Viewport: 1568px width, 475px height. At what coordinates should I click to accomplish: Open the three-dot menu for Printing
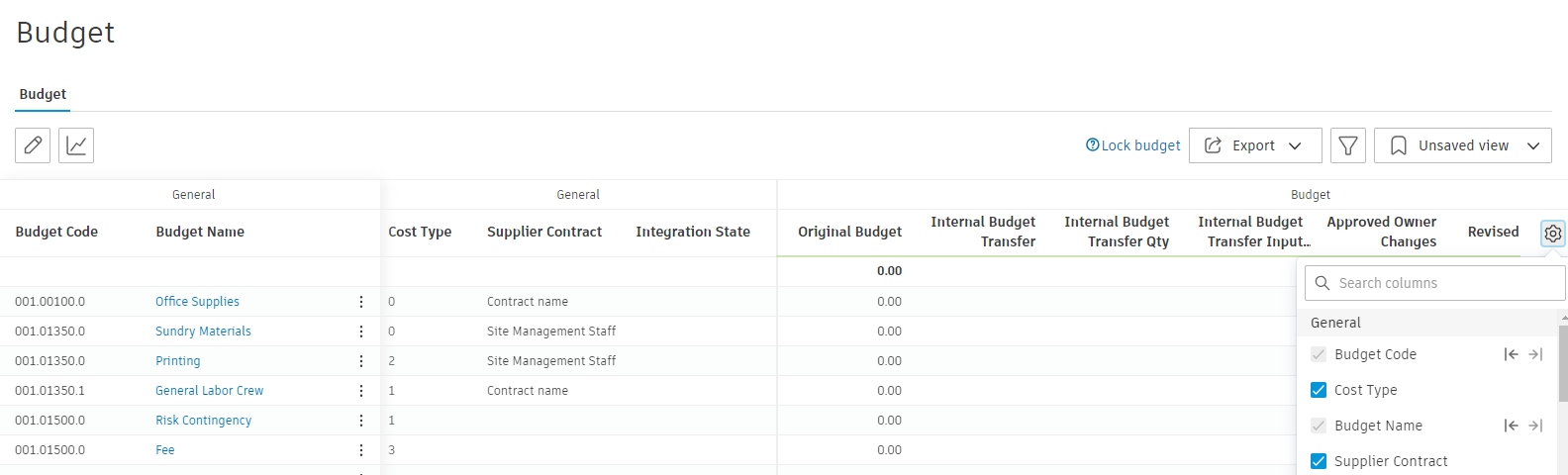tap(361, 361)
